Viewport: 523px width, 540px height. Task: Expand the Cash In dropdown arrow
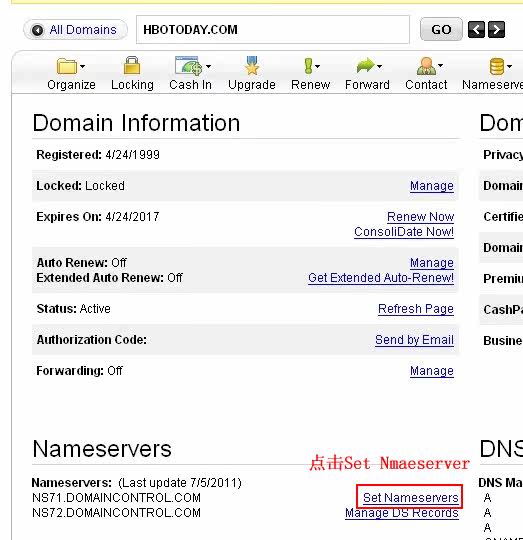tap(208, 66)
